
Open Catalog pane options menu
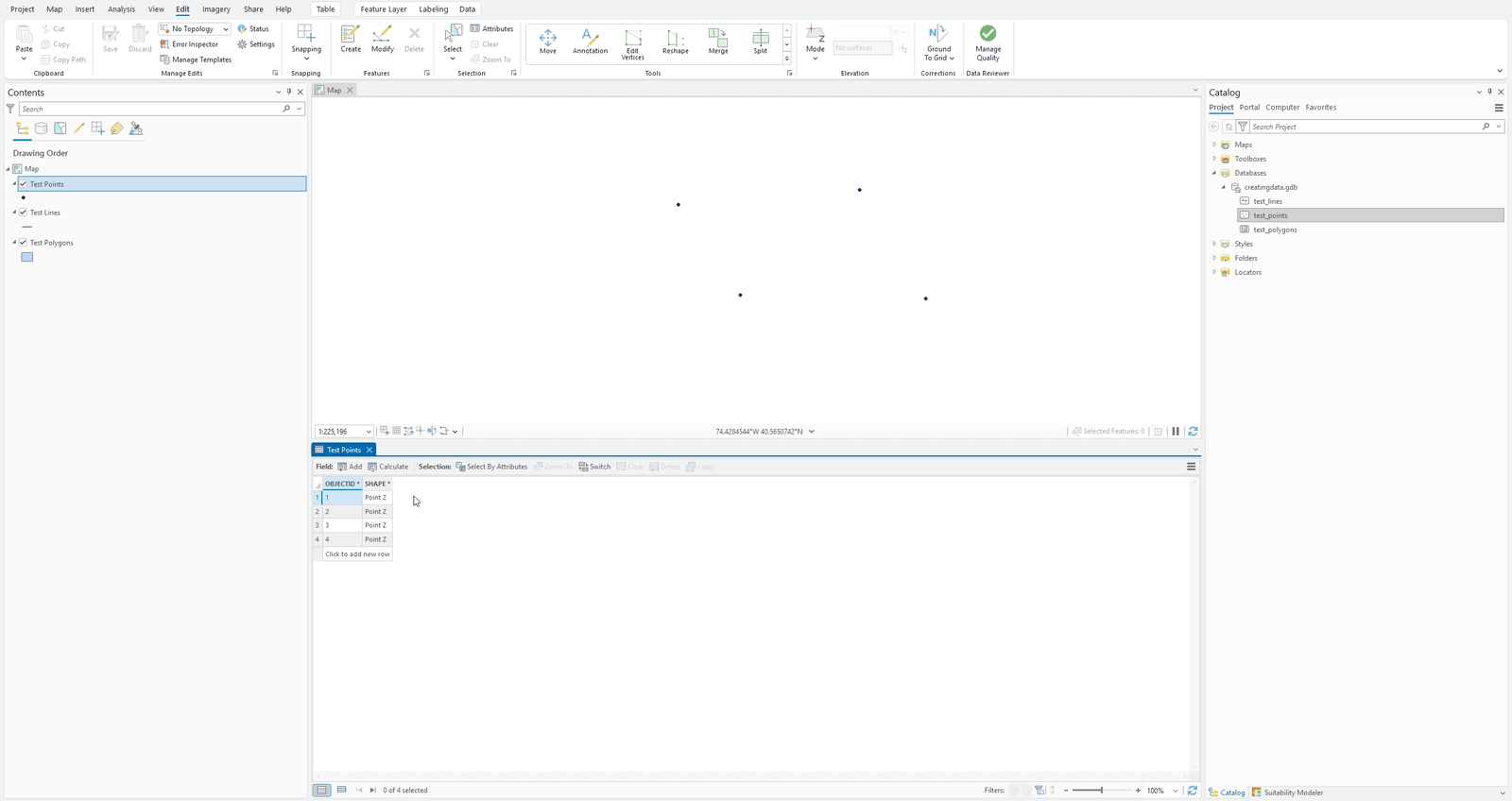tap(1499, 108)
